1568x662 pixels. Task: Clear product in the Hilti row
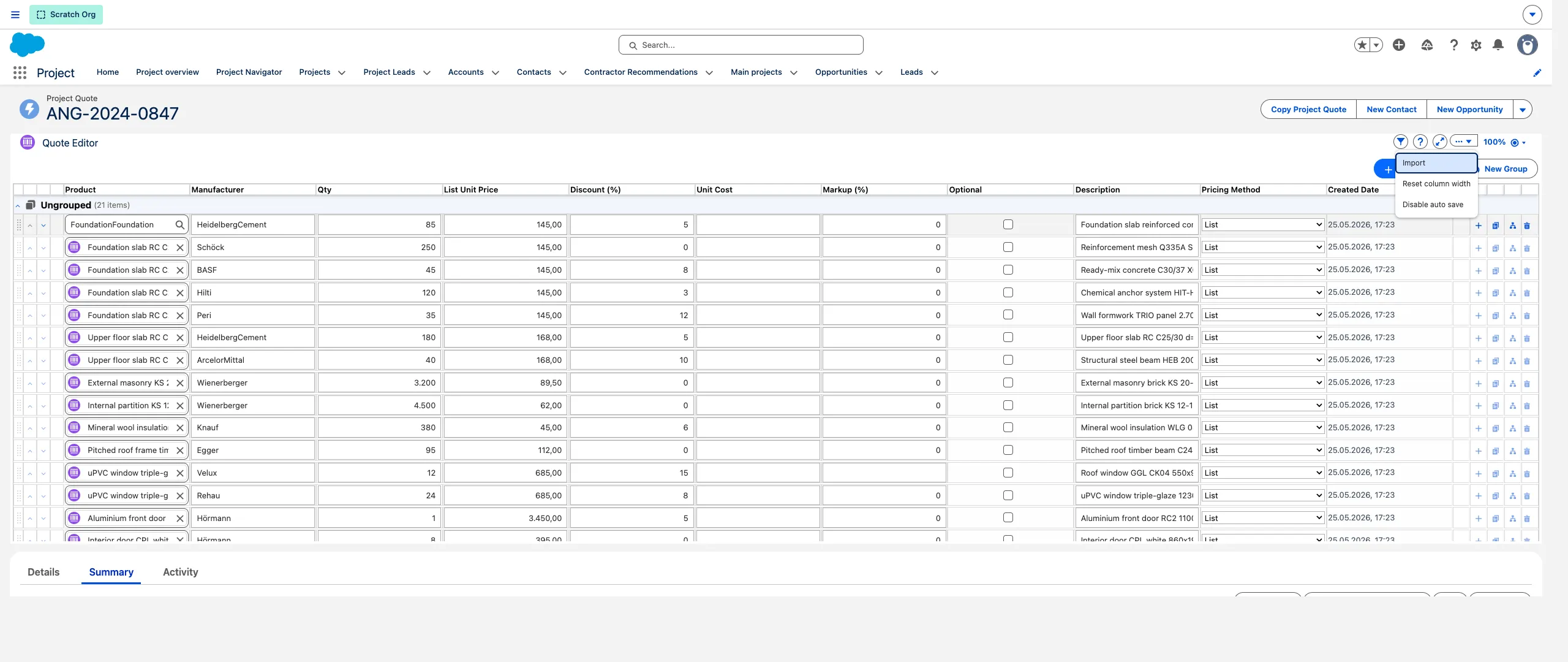[180, 293]
